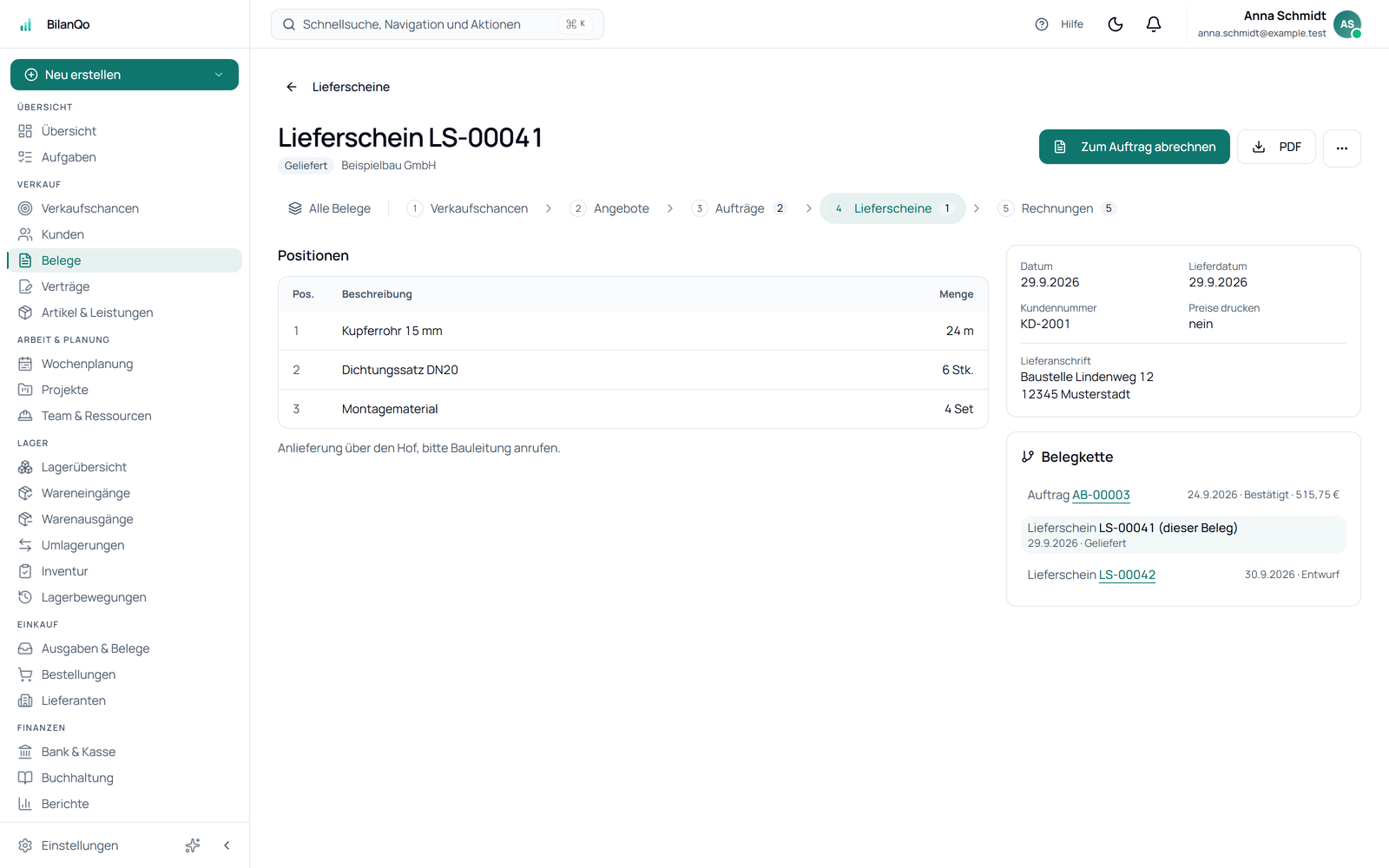Screen dimensions: 1389x868
Task: Open Übersicht dashboard in sidebar
Action: click(x=124, y=131)
